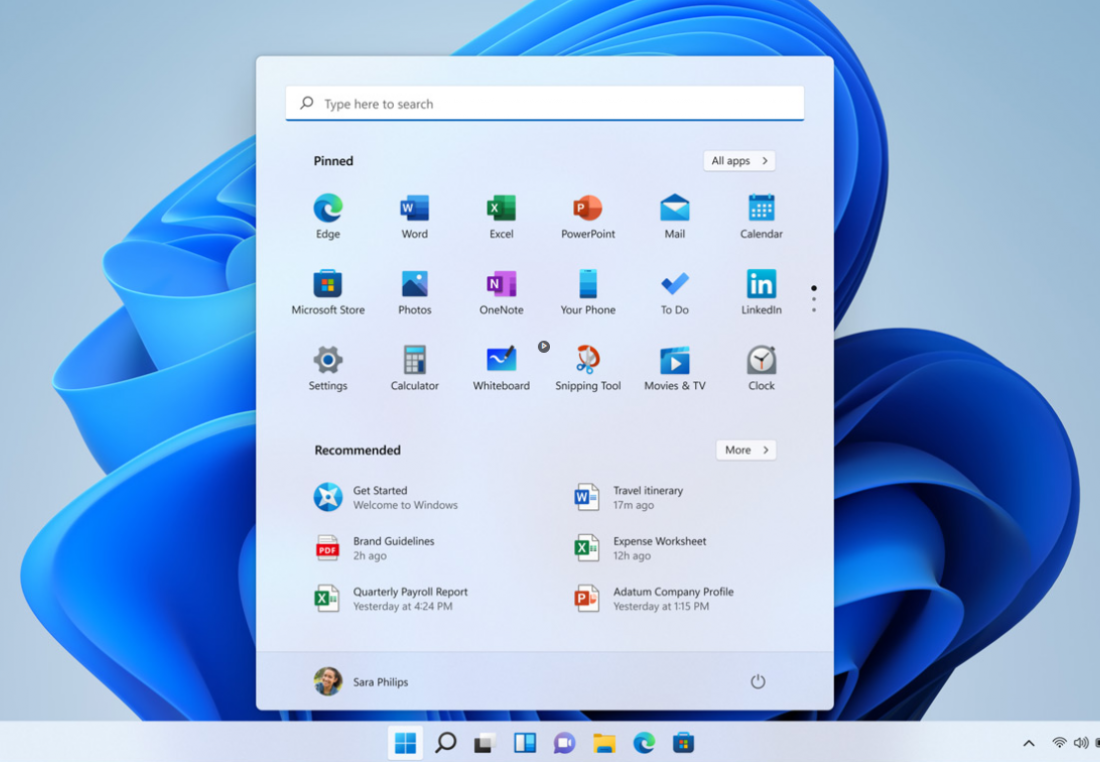
Task: Open File Explorer on the taskbar
Action: click(604, 742)
